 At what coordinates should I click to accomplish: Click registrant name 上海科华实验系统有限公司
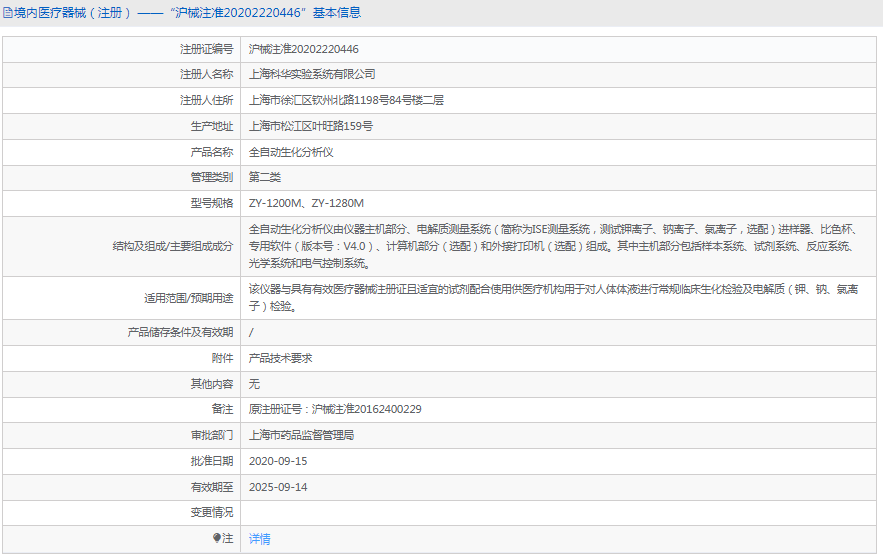(312, 75)
